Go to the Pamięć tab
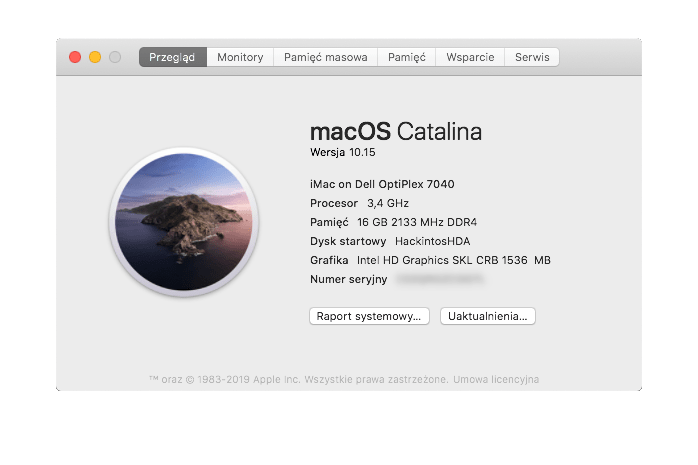698x465 pixels. pos(406,57)
